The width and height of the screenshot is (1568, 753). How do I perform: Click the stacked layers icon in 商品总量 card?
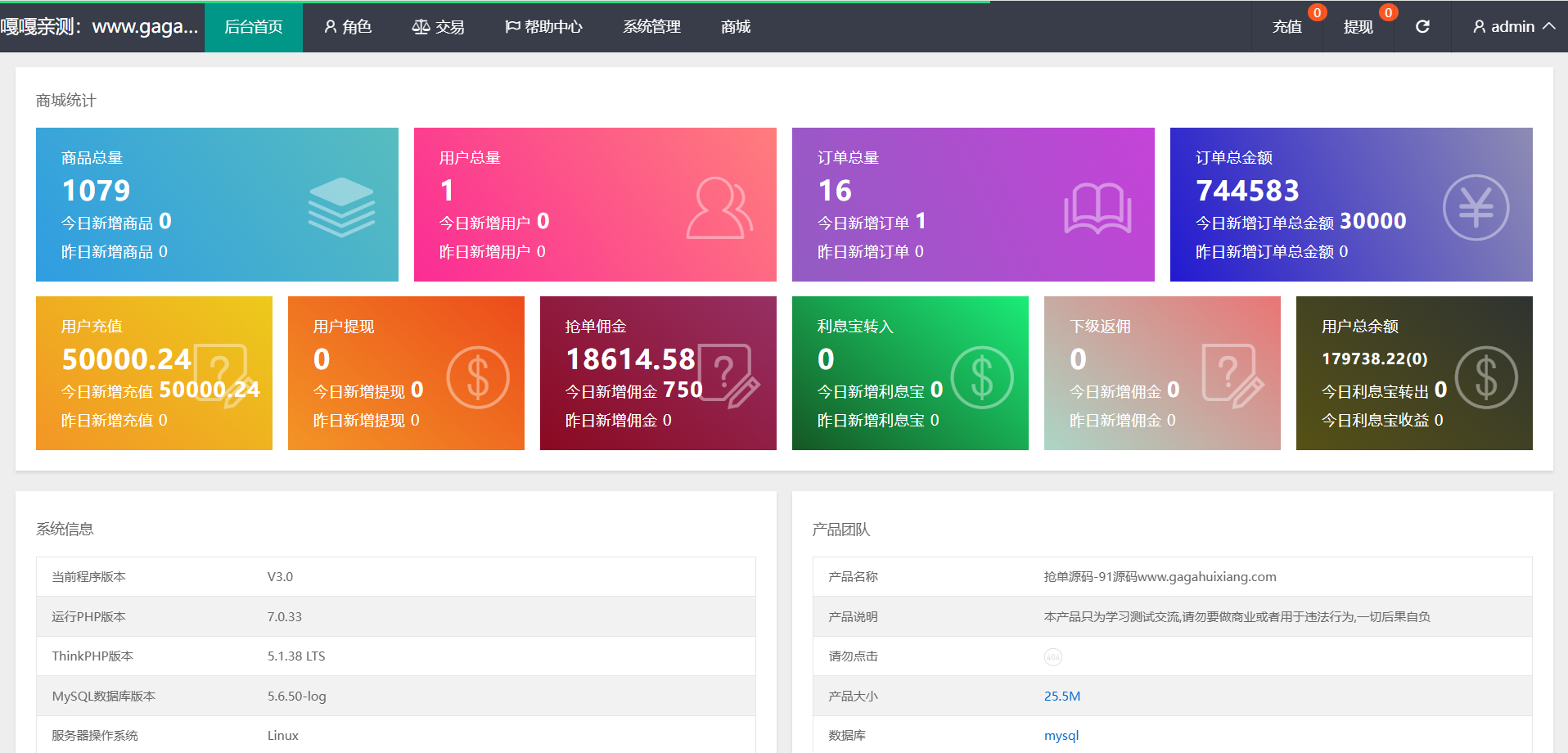tap(341, 207)
